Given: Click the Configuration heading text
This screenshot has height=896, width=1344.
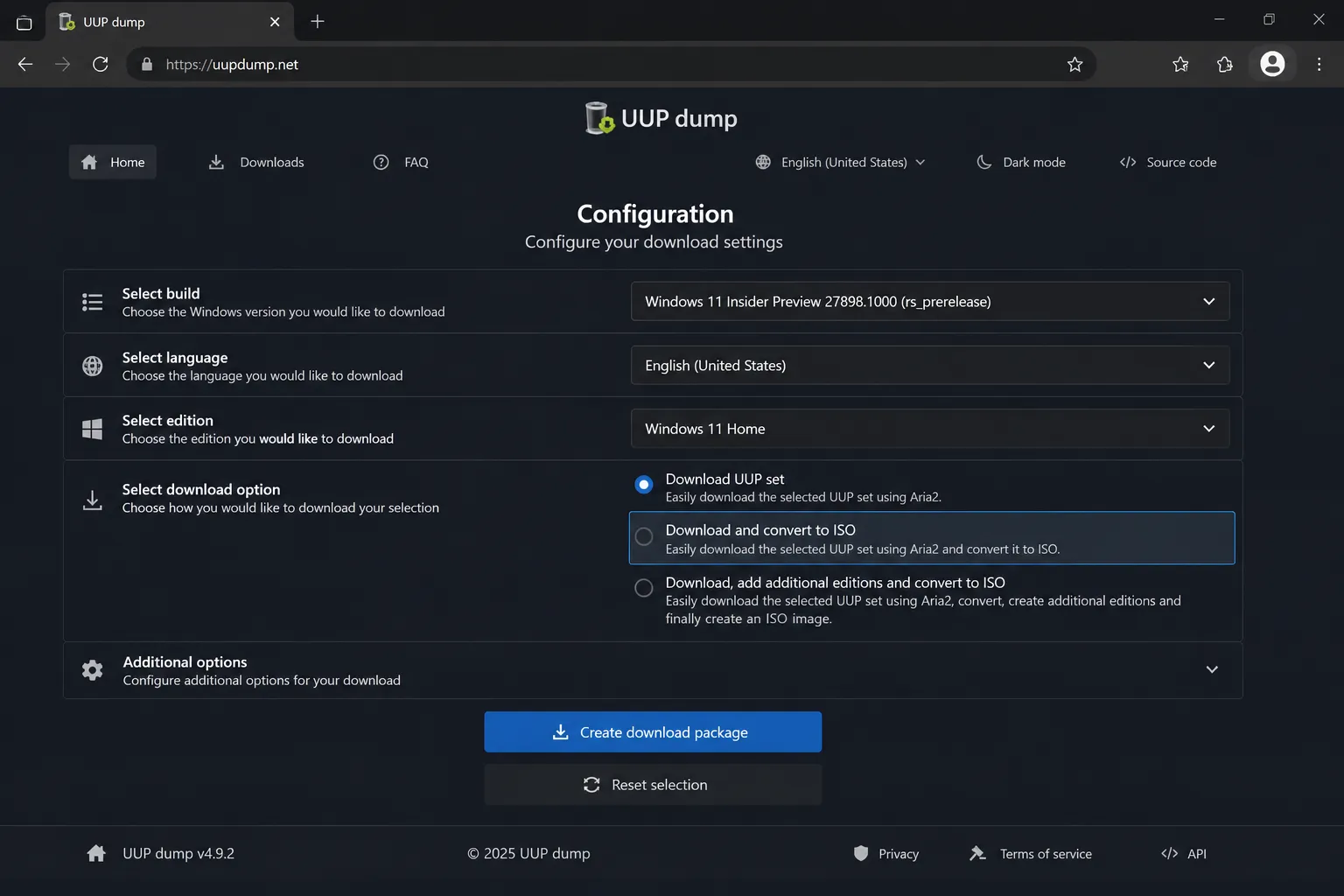Looking at the screenshot, I should (655, 213).
